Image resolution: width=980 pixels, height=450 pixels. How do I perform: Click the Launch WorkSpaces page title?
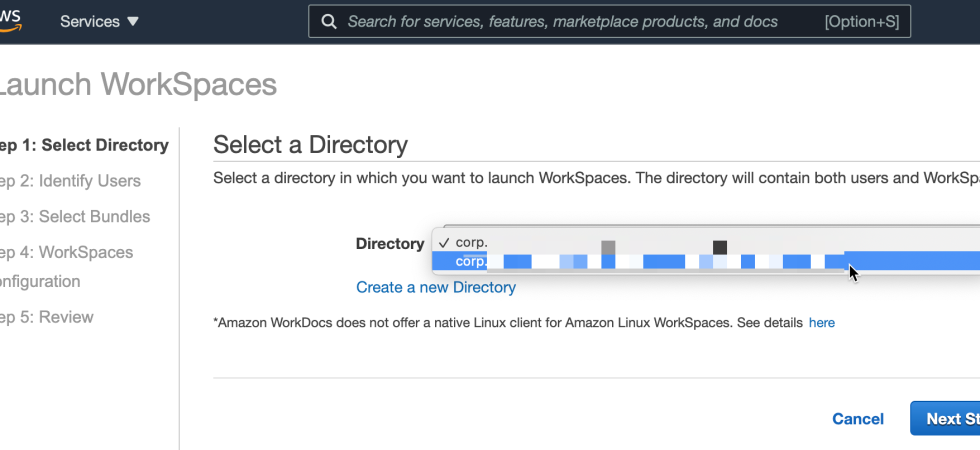[138, 84]
